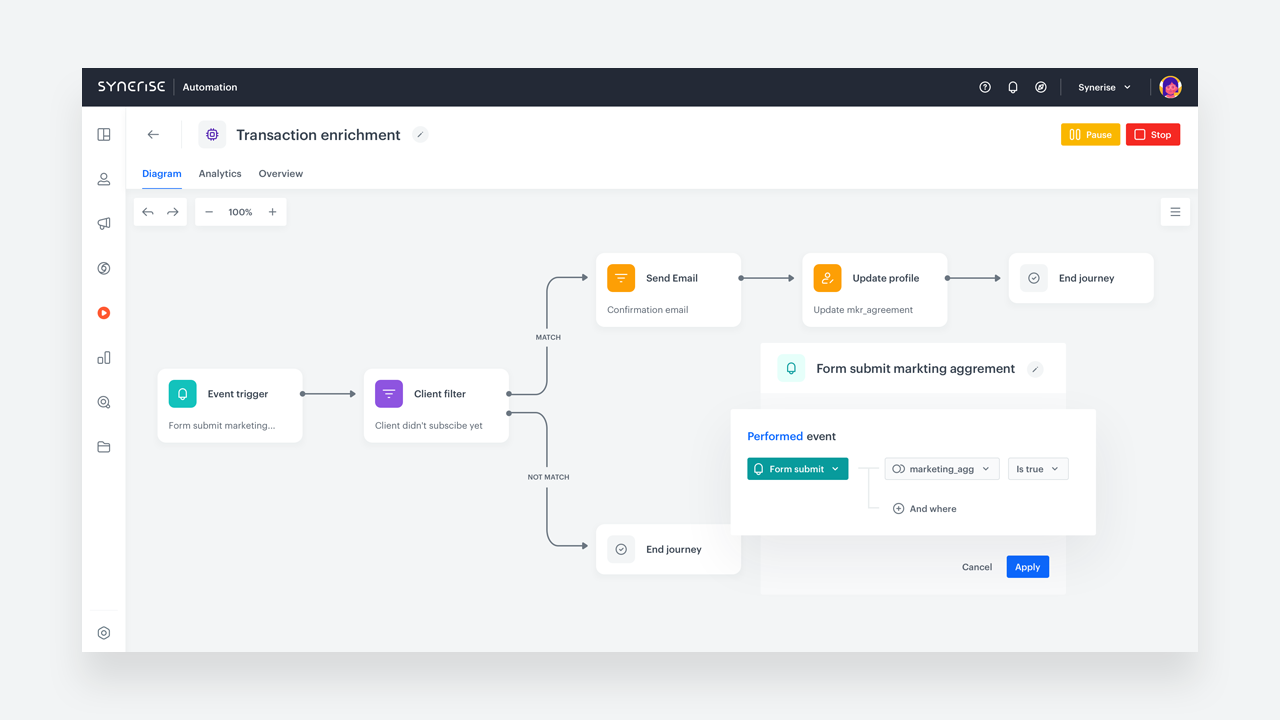Undo the last diagram change
This screenshot has height=720, width=1280.
pos(148,212)
